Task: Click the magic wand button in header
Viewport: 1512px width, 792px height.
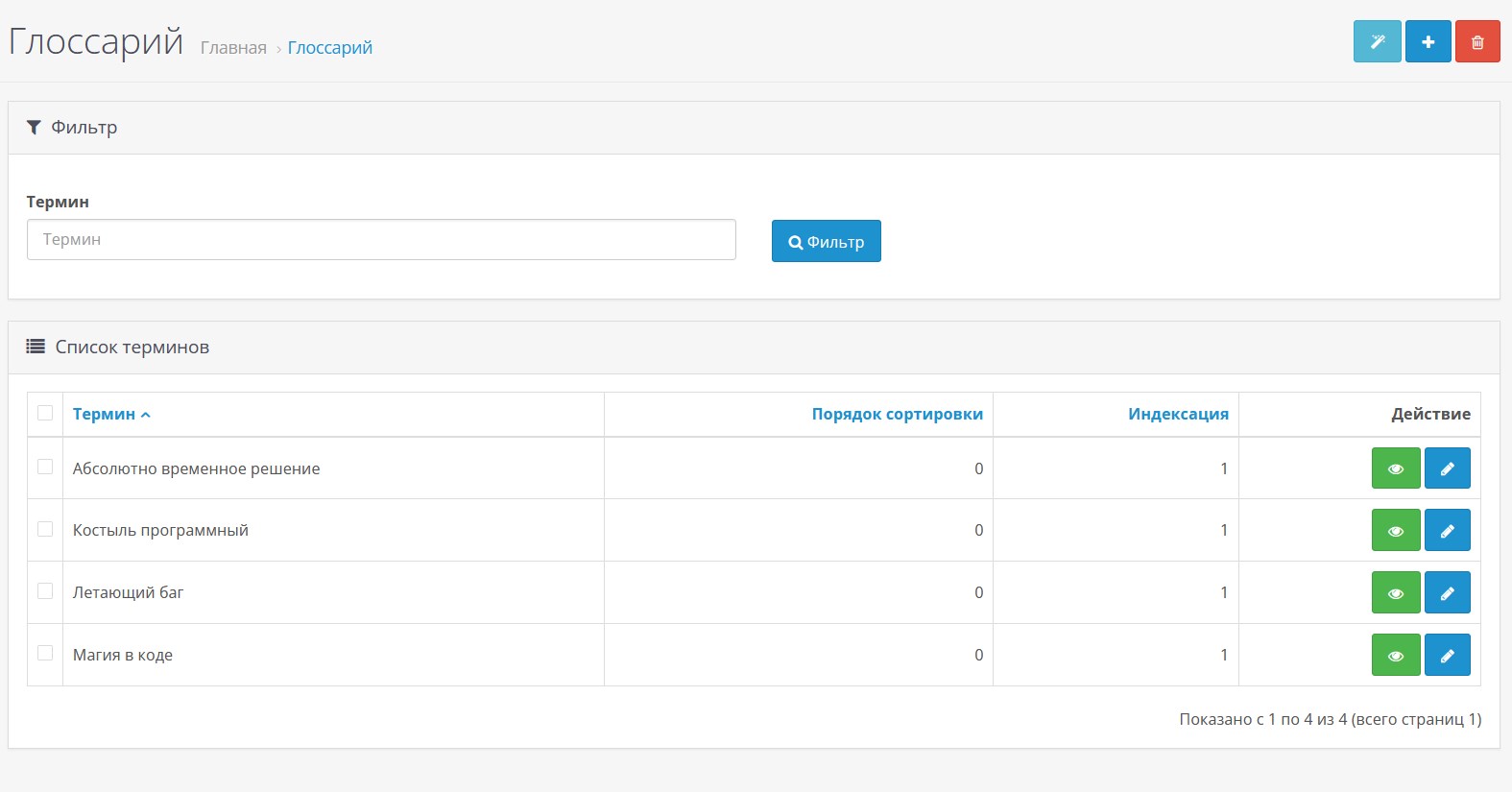Action: (1377, 41)
